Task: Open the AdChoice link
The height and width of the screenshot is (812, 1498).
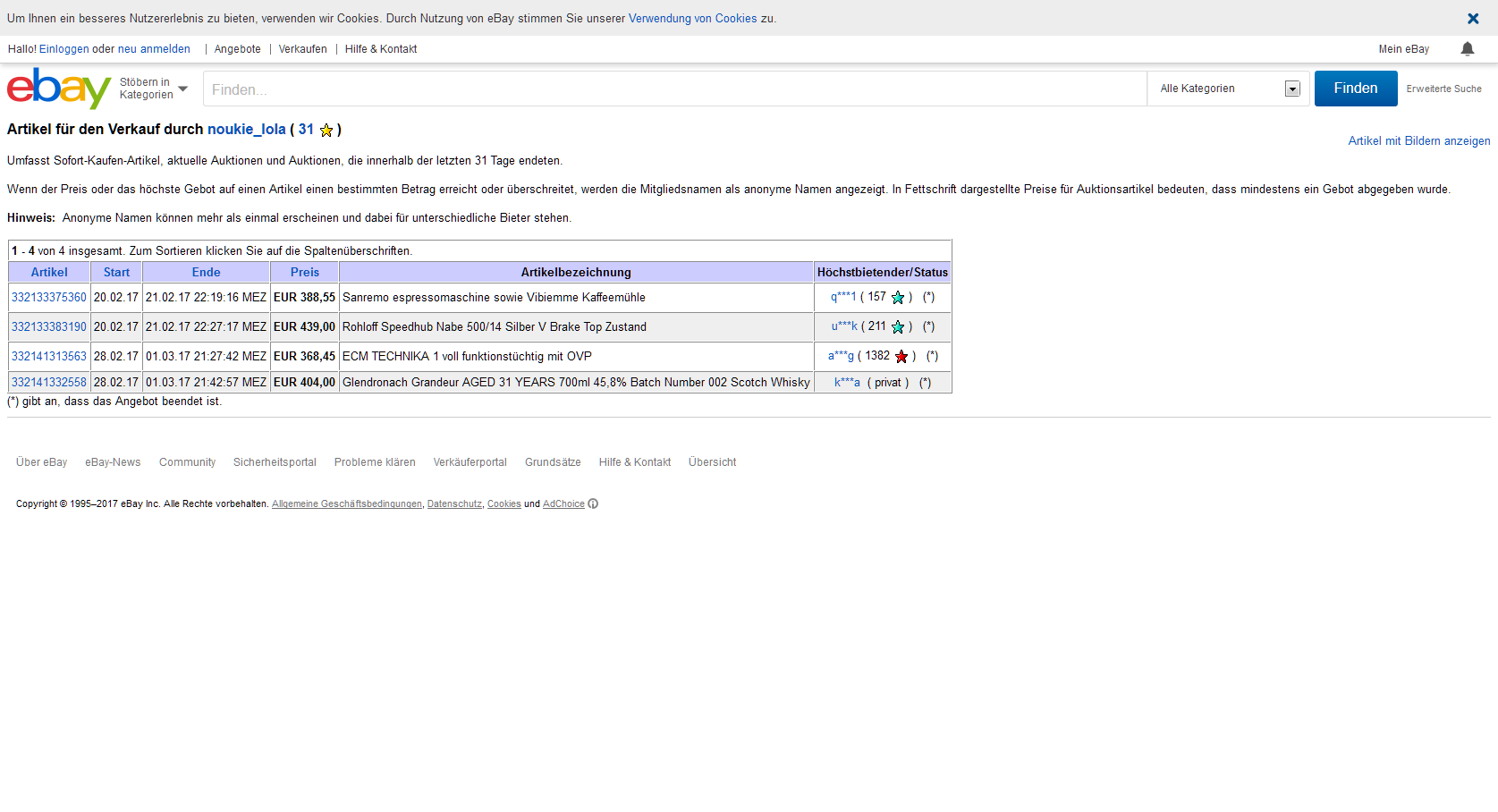Action: [563, 504]
